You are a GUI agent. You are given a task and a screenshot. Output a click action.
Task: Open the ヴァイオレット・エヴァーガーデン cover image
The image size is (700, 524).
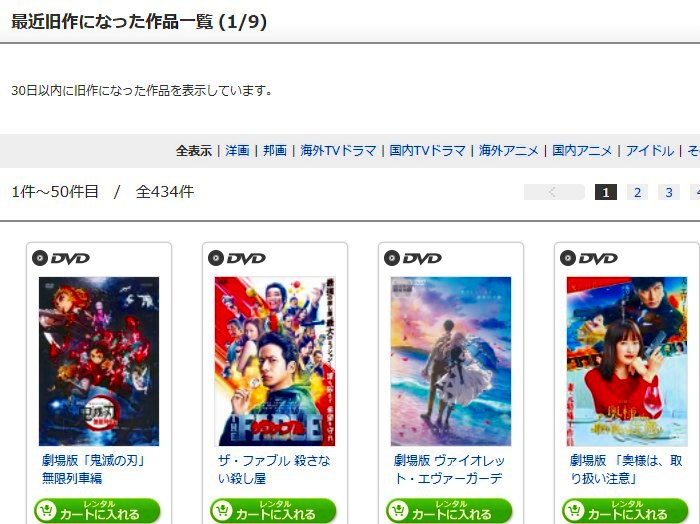(x=450, y=361)
